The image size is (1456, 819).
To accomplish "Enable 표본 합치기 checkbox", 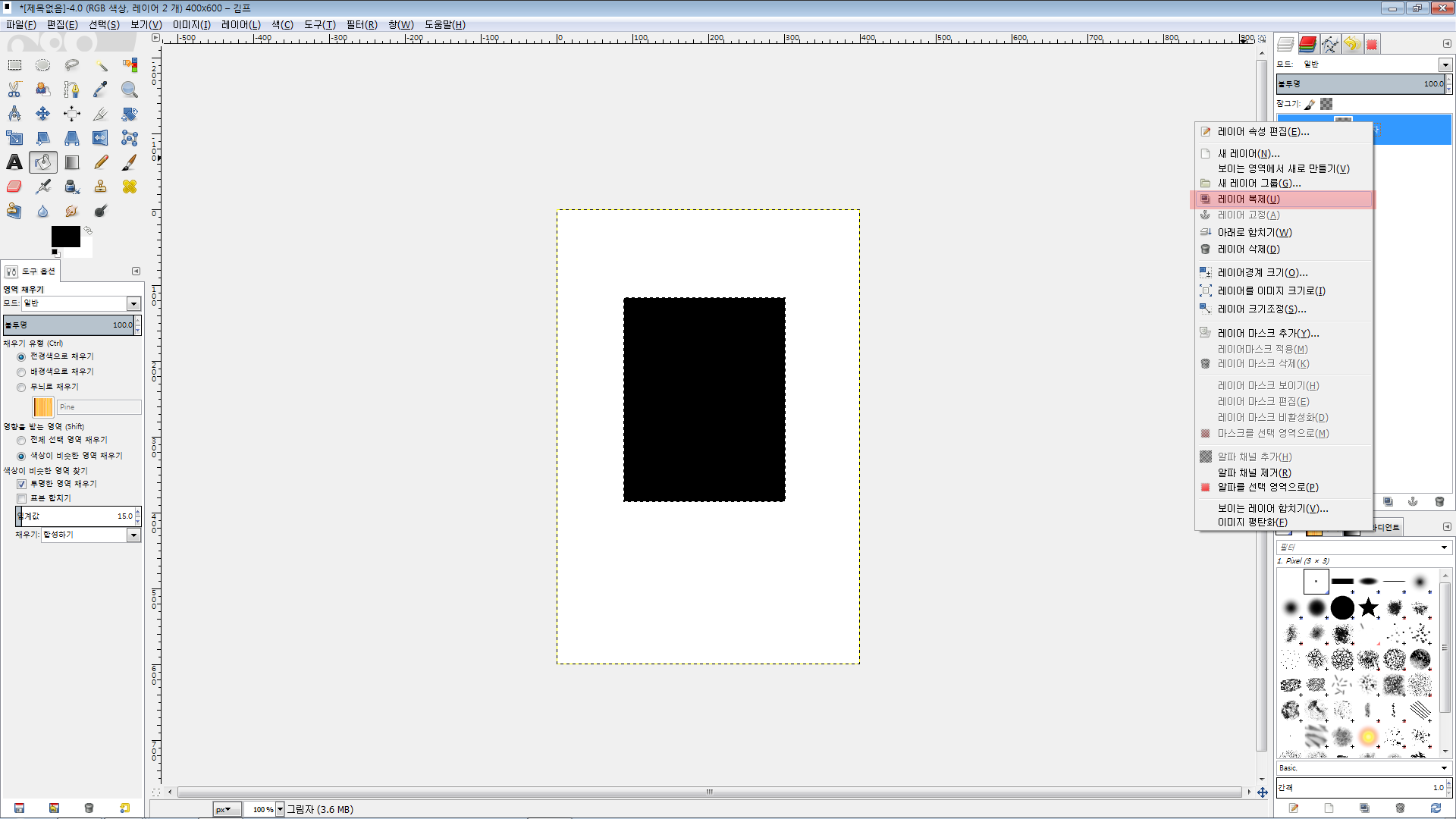I will (21, 498).
